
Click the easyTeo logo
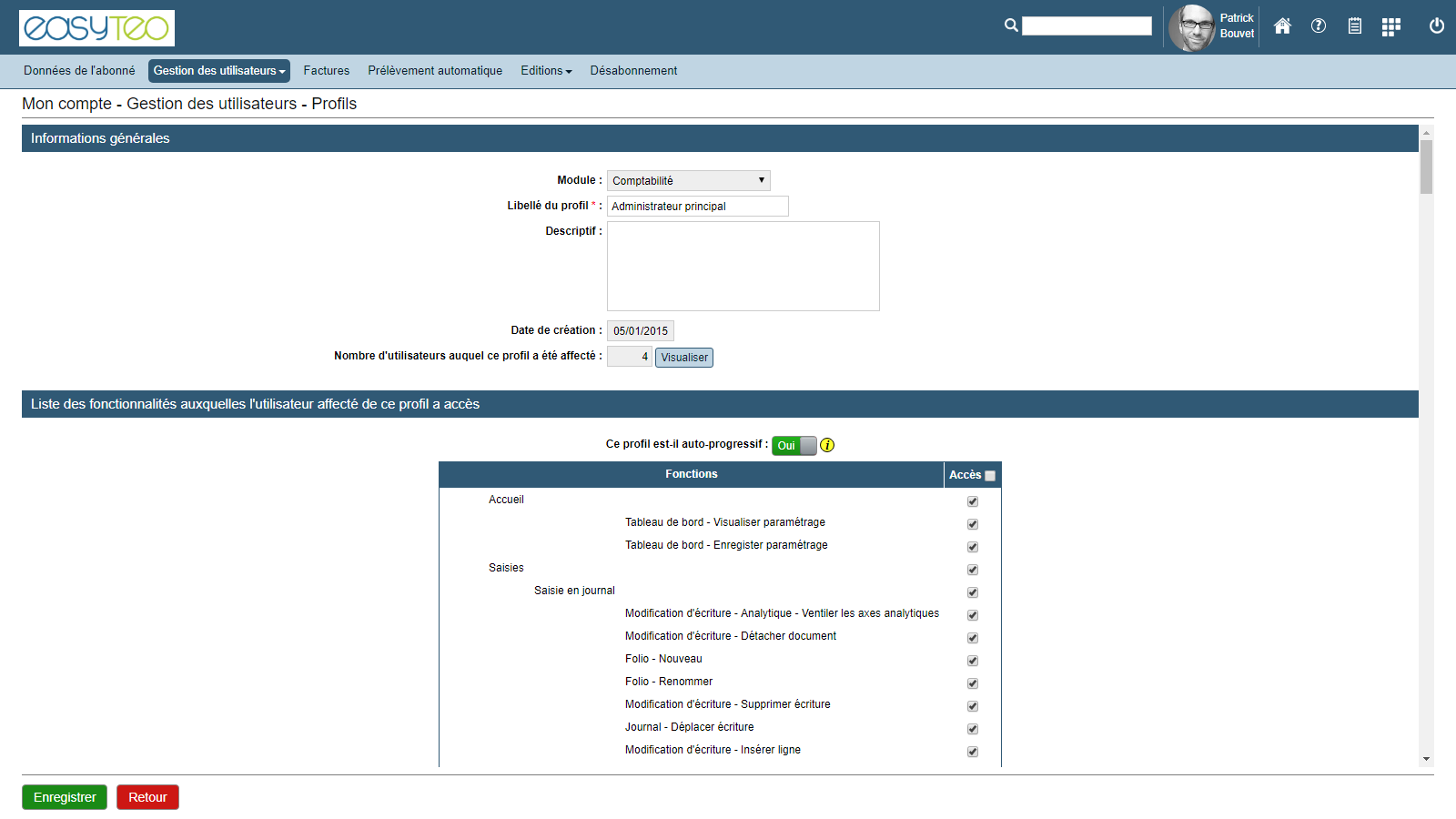[96, 28]
